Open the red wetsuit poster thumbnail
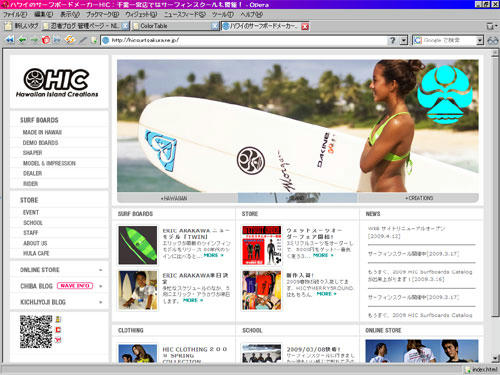Image resolution: width=500 pixels, height=375 pixels. point(262,245)
